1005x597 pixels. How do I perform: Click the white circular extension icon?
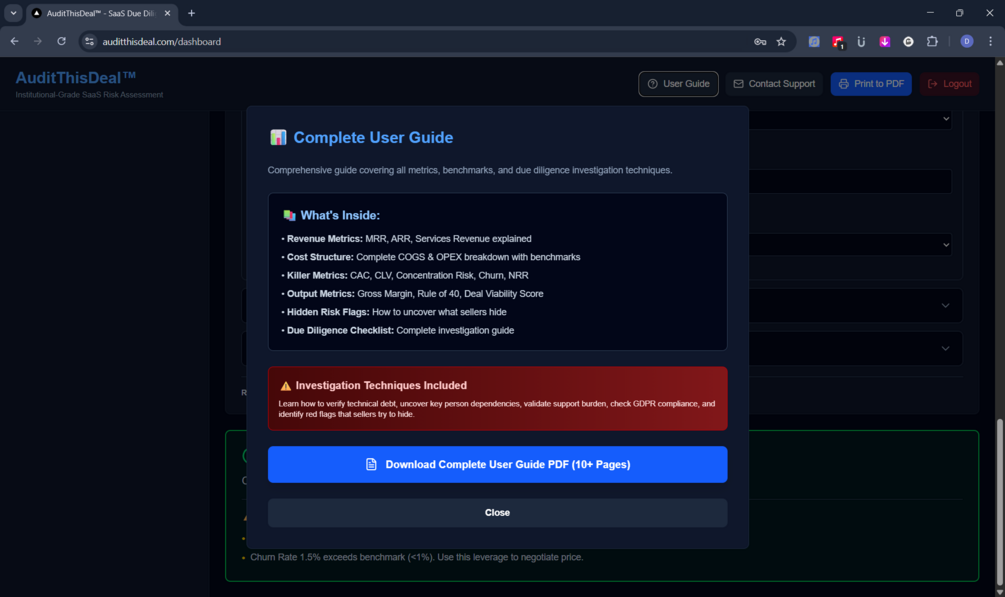(x=908, y=42)
